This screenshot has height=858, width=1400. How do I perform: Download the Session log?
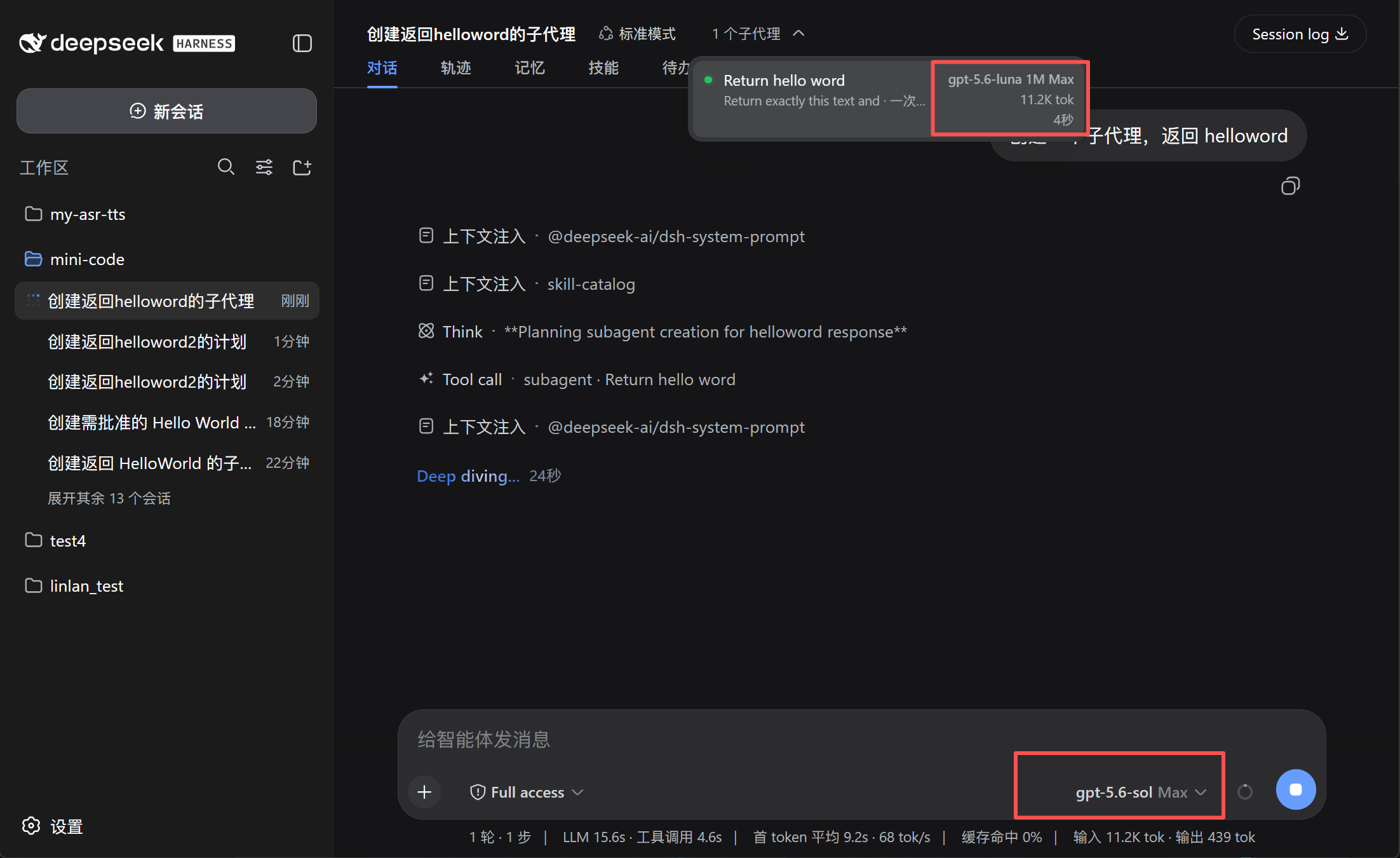pos(1300,34)
